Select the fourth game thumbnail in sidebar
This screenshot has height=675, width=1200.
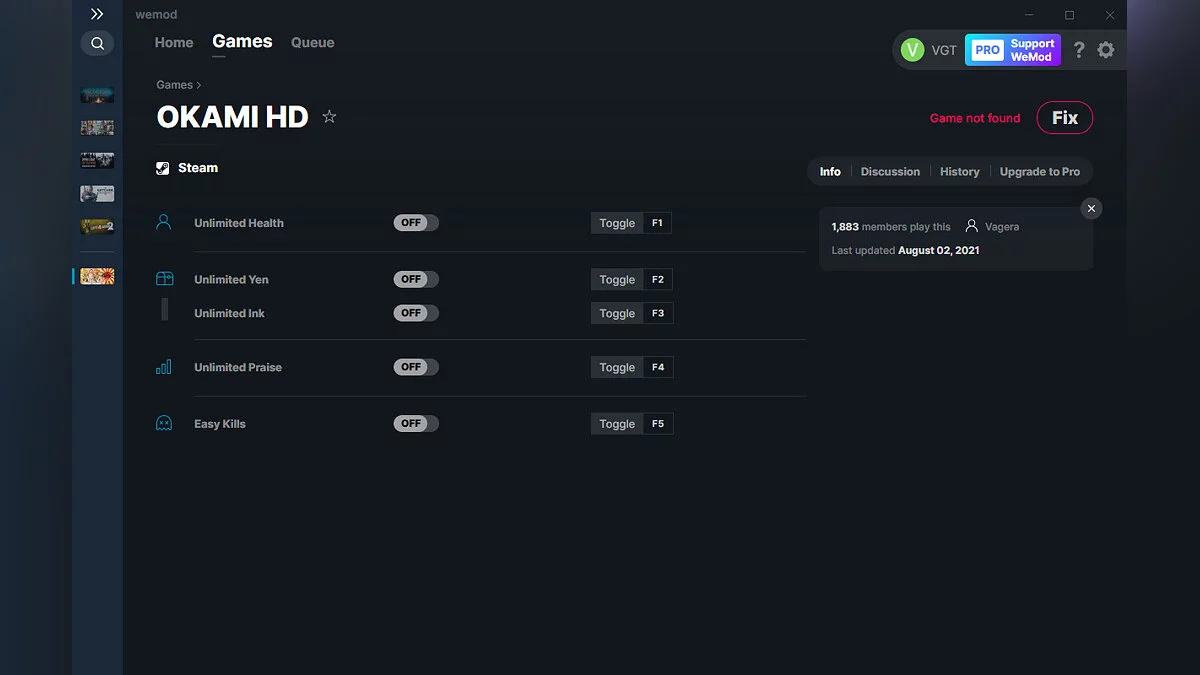(97, 194)
